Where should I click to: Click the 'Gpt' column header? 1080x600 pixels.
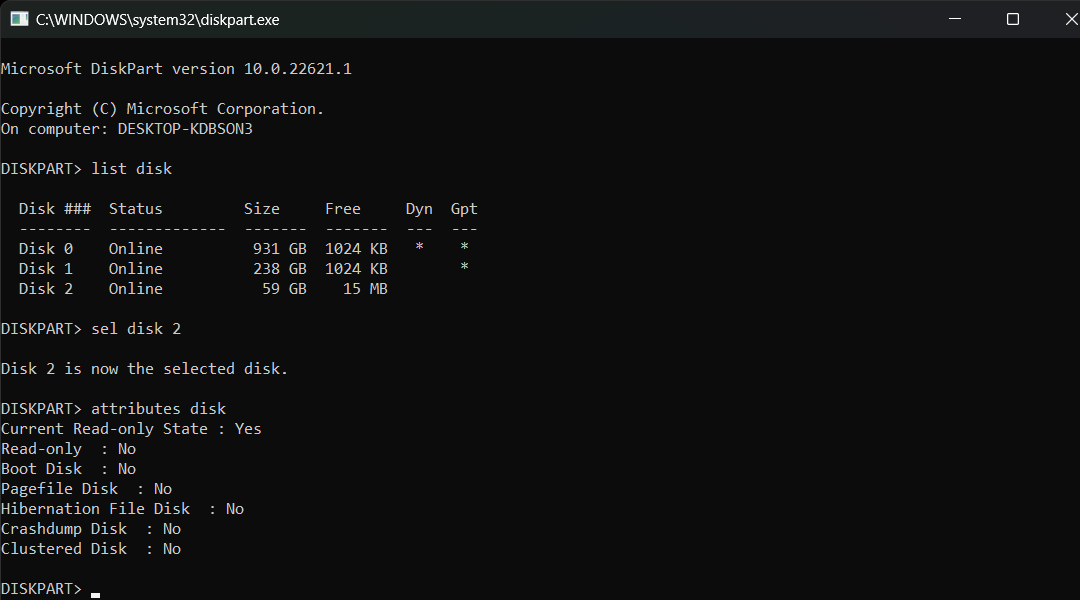click(x=464, y=209)
